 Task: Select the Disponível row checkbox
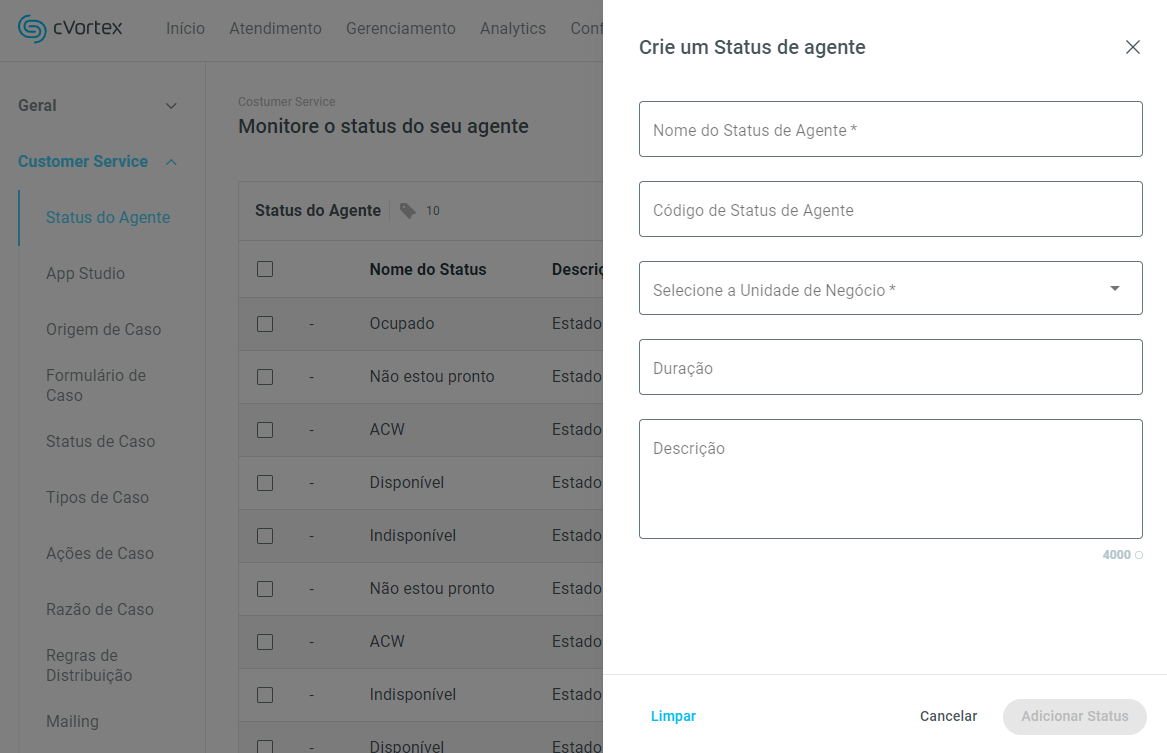pos(265,483)
